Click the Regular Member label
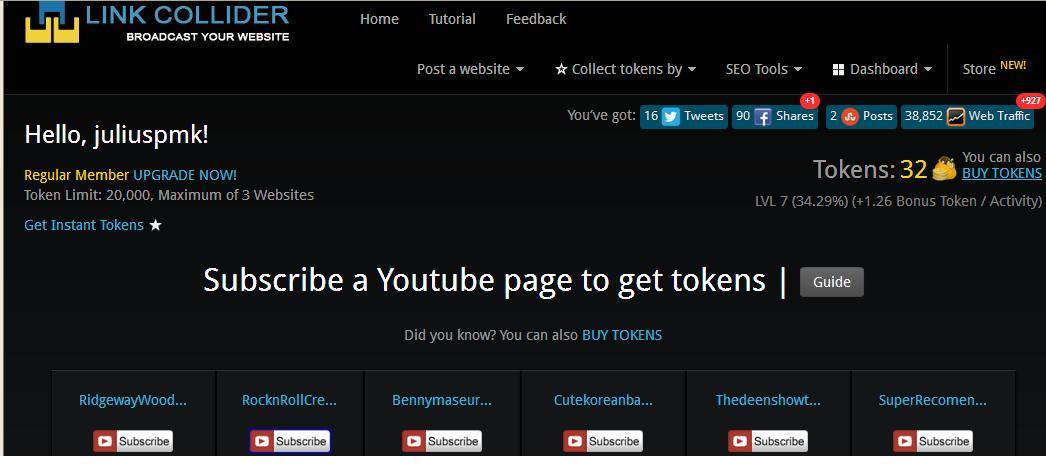The image size is (1046, 464). tap(77, 175)
